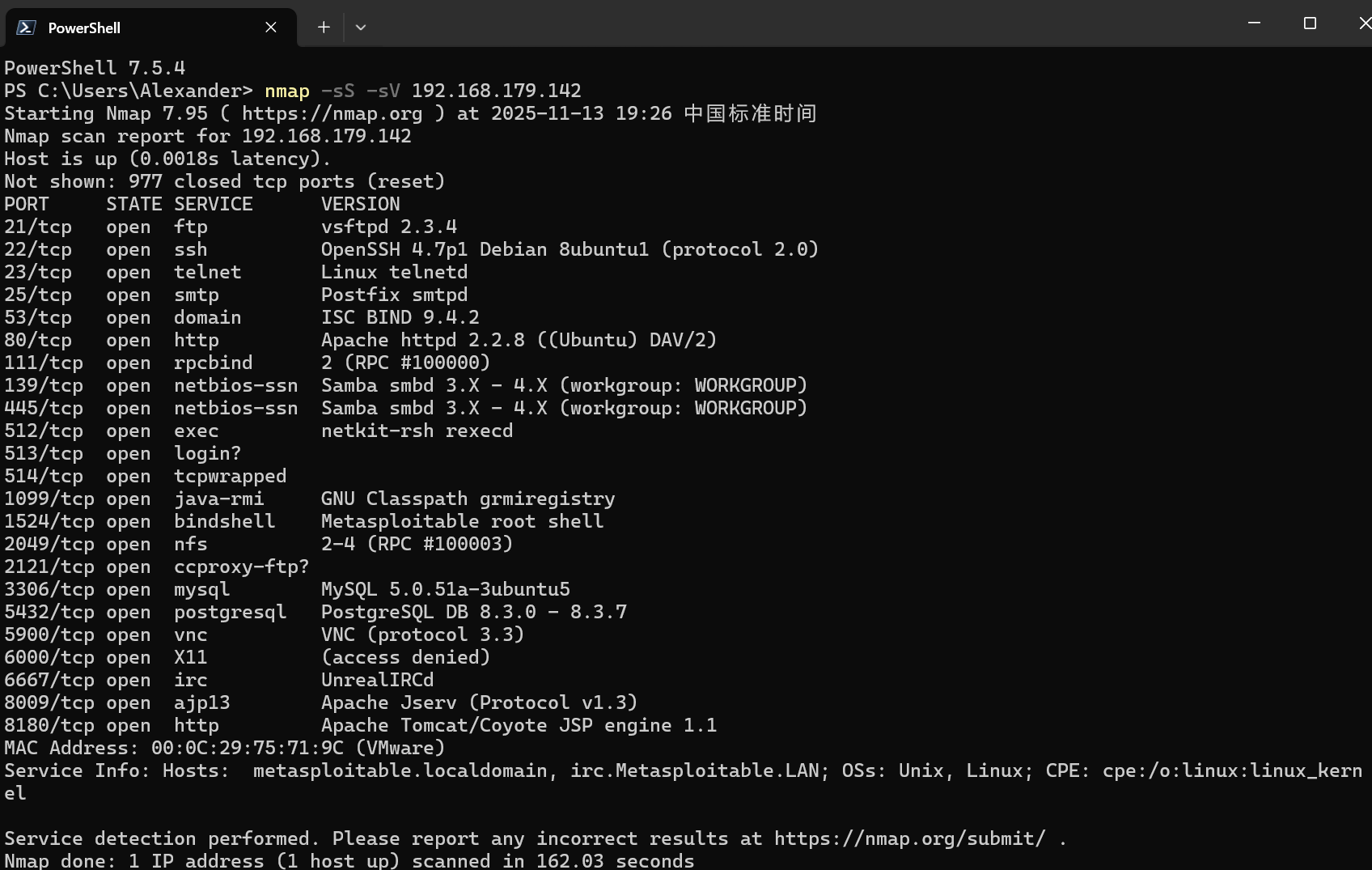Image resolution: width=1372 pixels, height=870 pixels.
Task: Click the 'OpenSSH 4.7p1 Debian 8ubuntu1' version text
Action: [x=485, y=249]
